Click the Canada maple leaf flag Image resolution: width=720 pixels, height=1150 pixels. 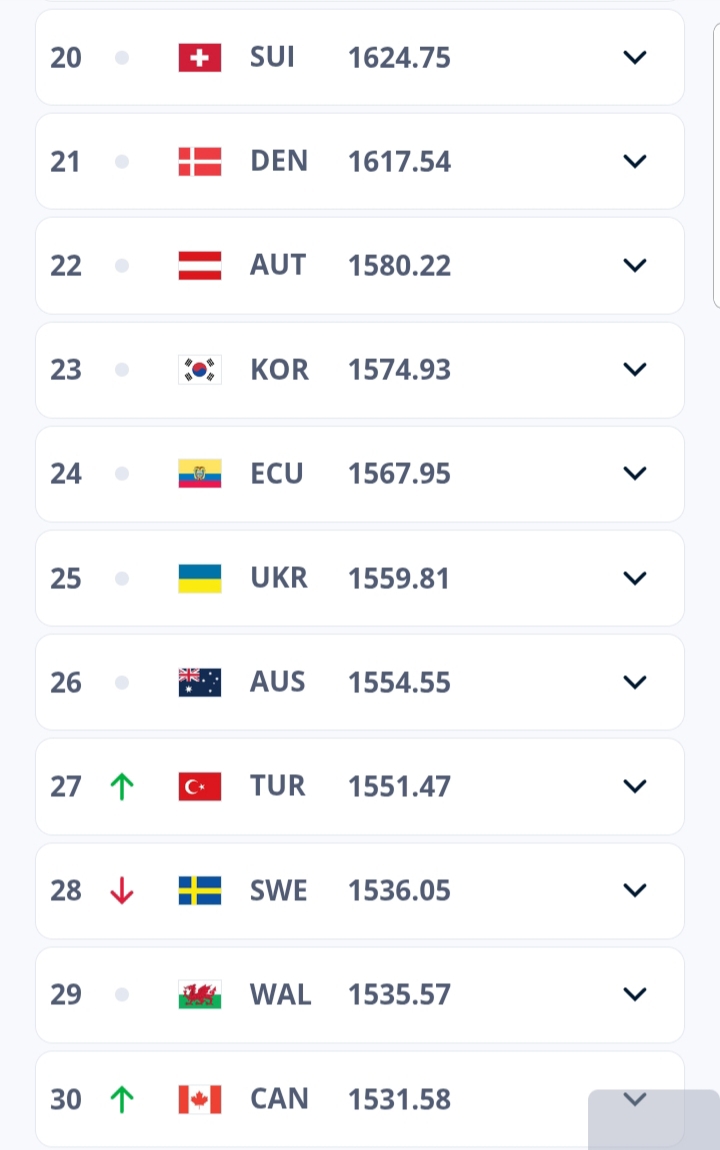tap(200, 1099)
